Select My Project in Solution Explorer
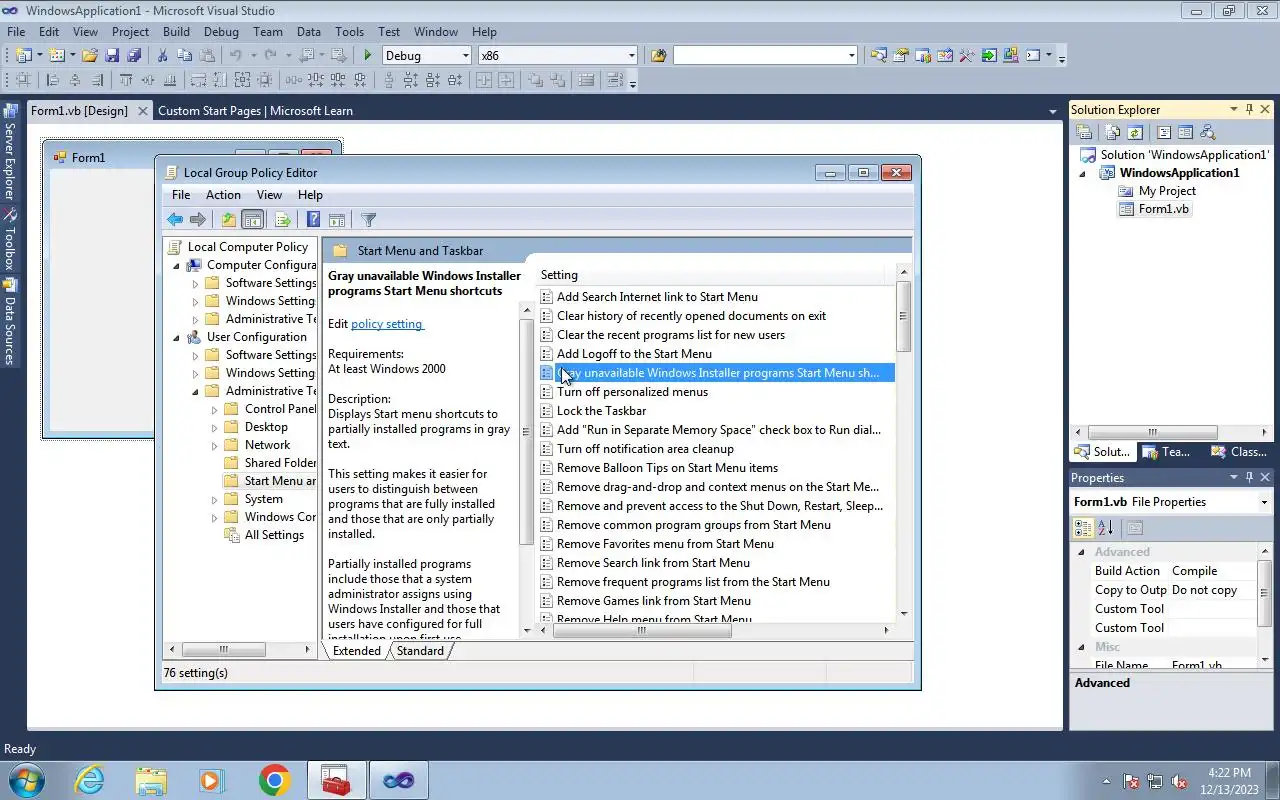 (x=1167, y=191)
